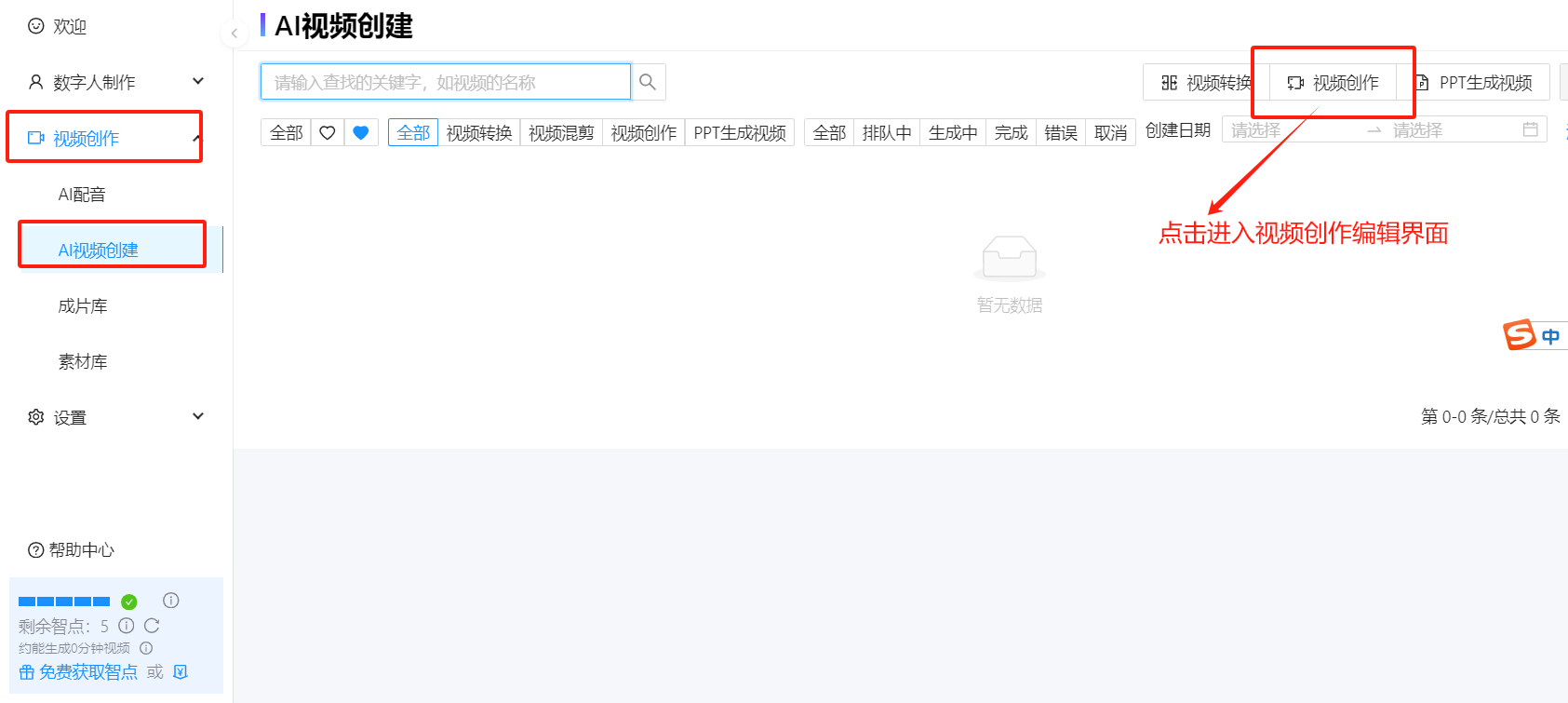Click refresh icon beside 剩余智点

click(152, 626)
